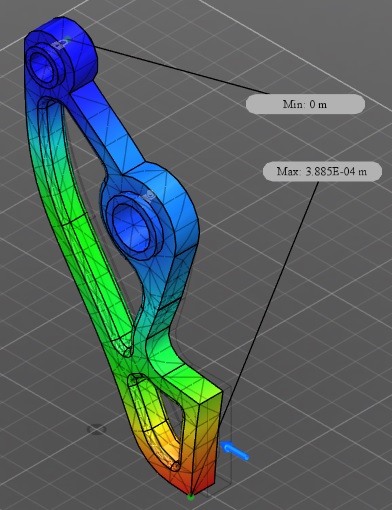
Task: Select the constraint glyph near middle bore
Action: (148, 197)
